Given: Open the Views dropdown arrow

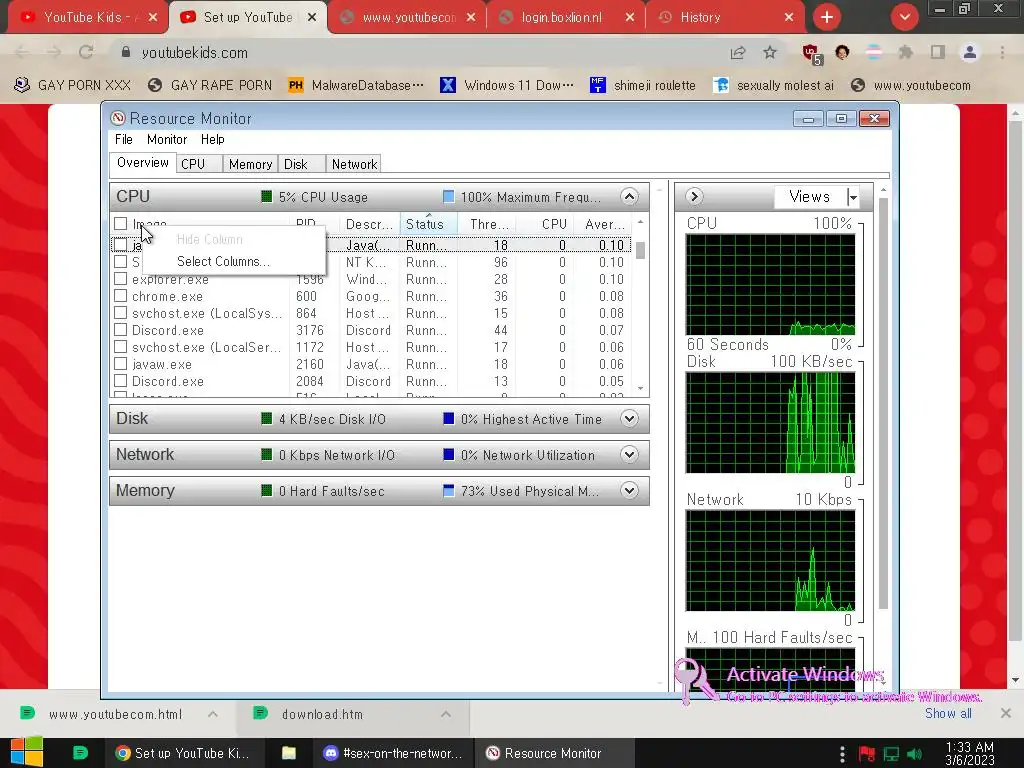Looking at the screenshot, I should 852,197.
